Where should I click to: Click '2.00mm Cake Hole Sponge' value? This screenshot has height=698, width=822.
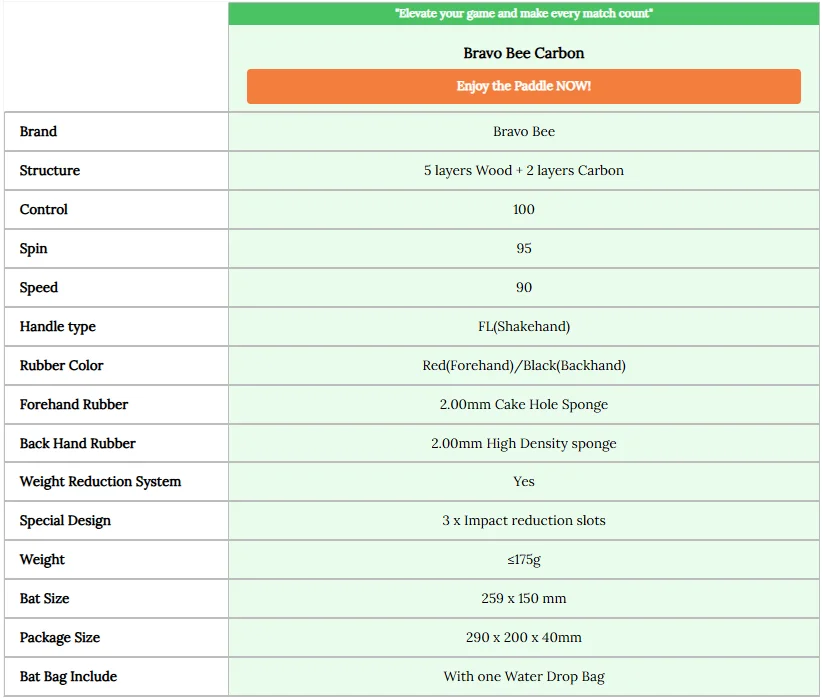click(x=524, y=404)
